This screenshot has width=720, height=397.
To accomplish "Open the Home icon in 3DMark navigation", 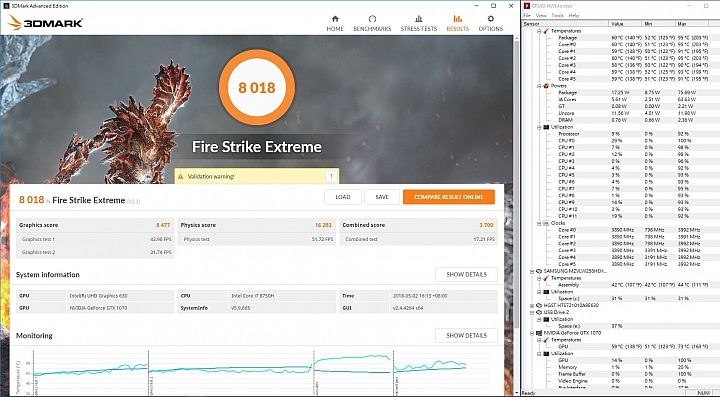I will (x=335, y=19).
